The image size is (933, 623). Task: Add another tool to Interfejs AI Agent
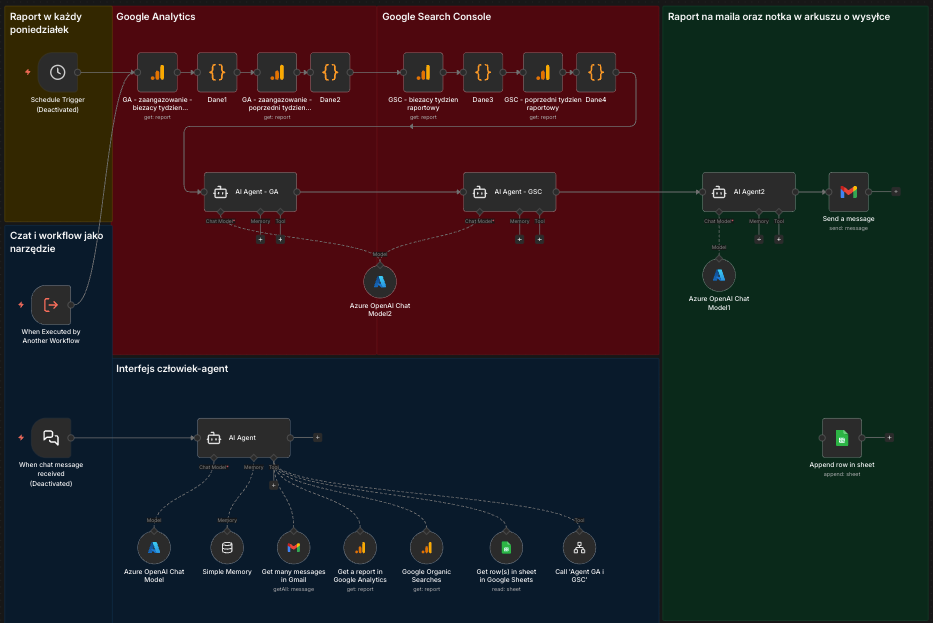tap(274, 485)
